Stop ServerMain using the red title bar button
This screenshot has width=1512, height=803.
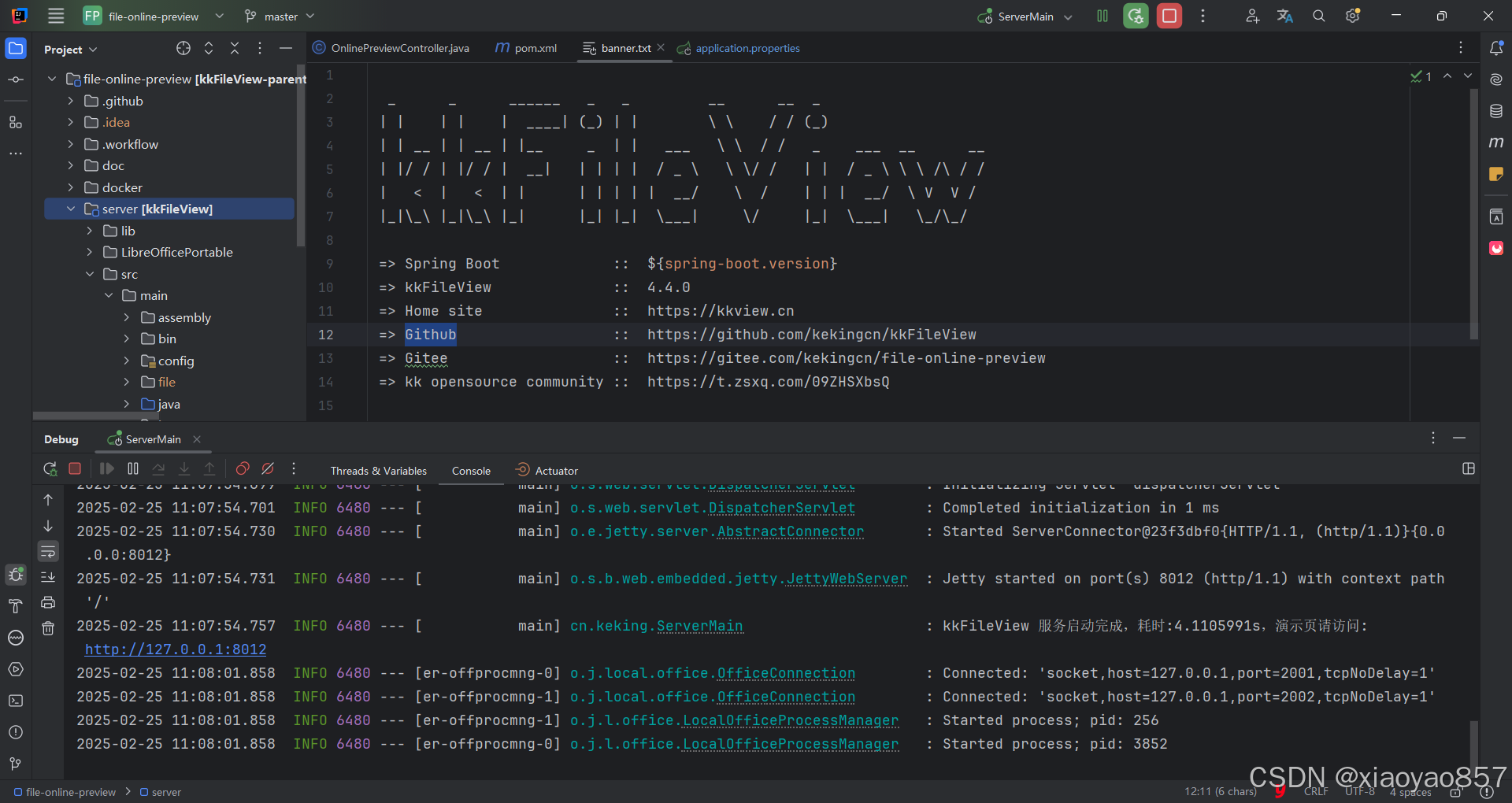pos(1169,16)
